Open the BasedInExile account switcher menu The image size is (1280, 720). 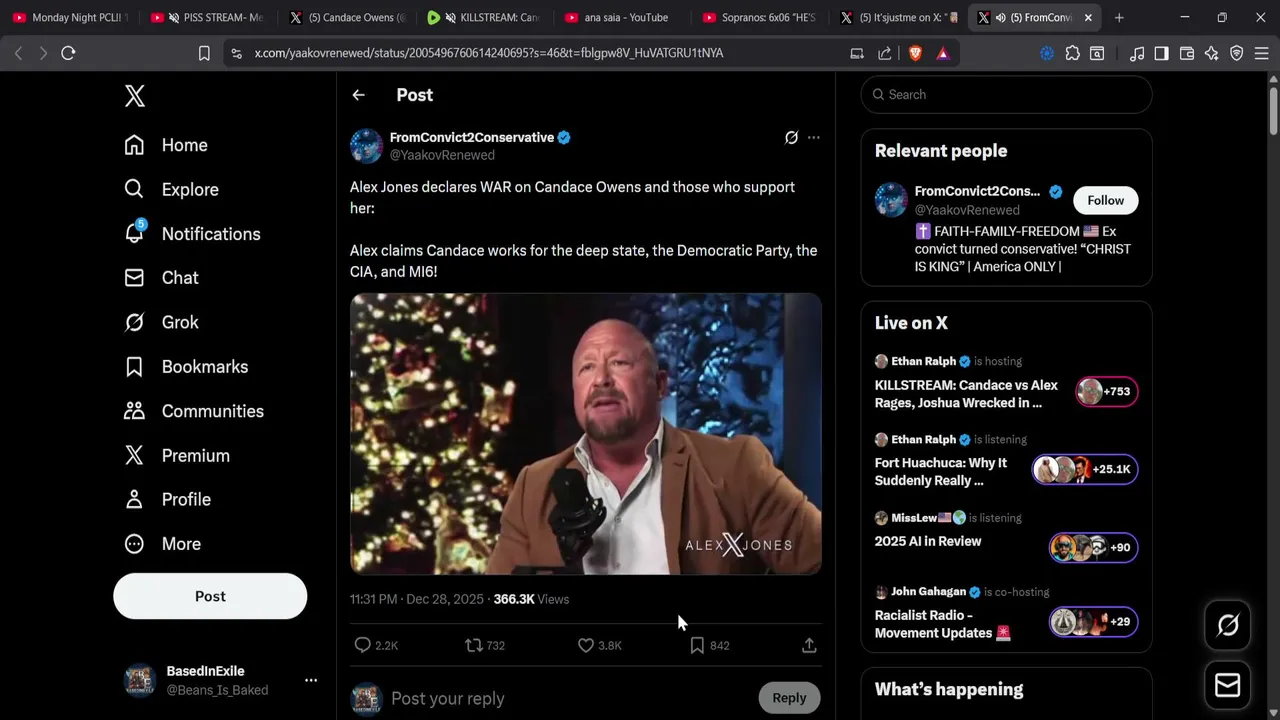click(311, 680)
